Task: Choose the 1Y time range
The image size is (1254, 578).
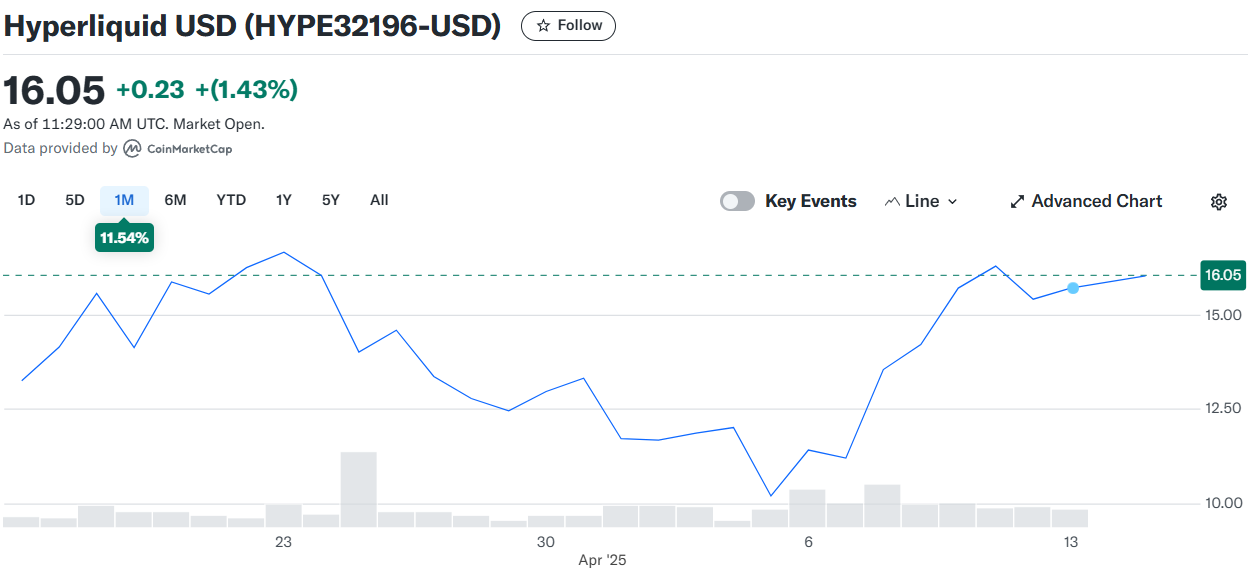Action: [x=284, y=200]
